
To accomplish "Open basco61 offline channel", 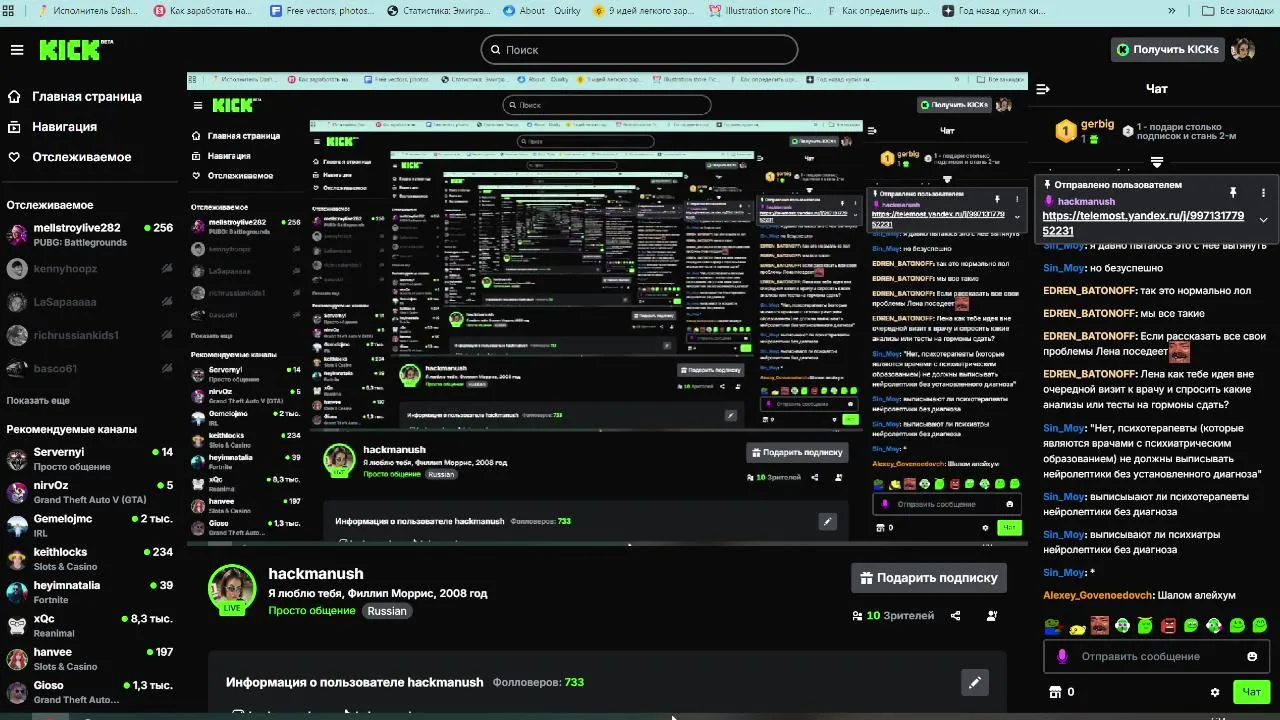I will click(90, 368).
